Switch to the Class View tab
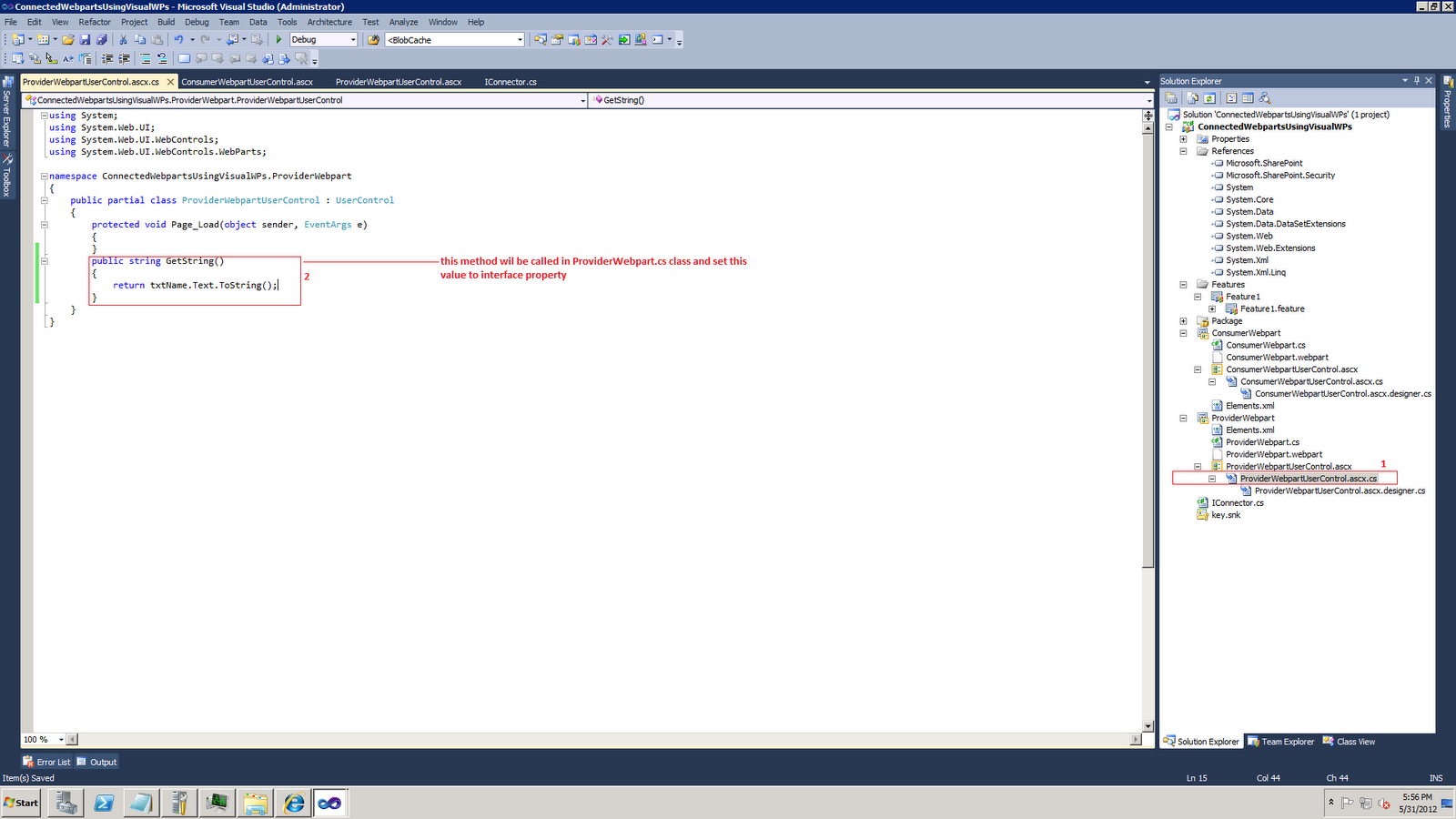 [x=1349, y=742]
